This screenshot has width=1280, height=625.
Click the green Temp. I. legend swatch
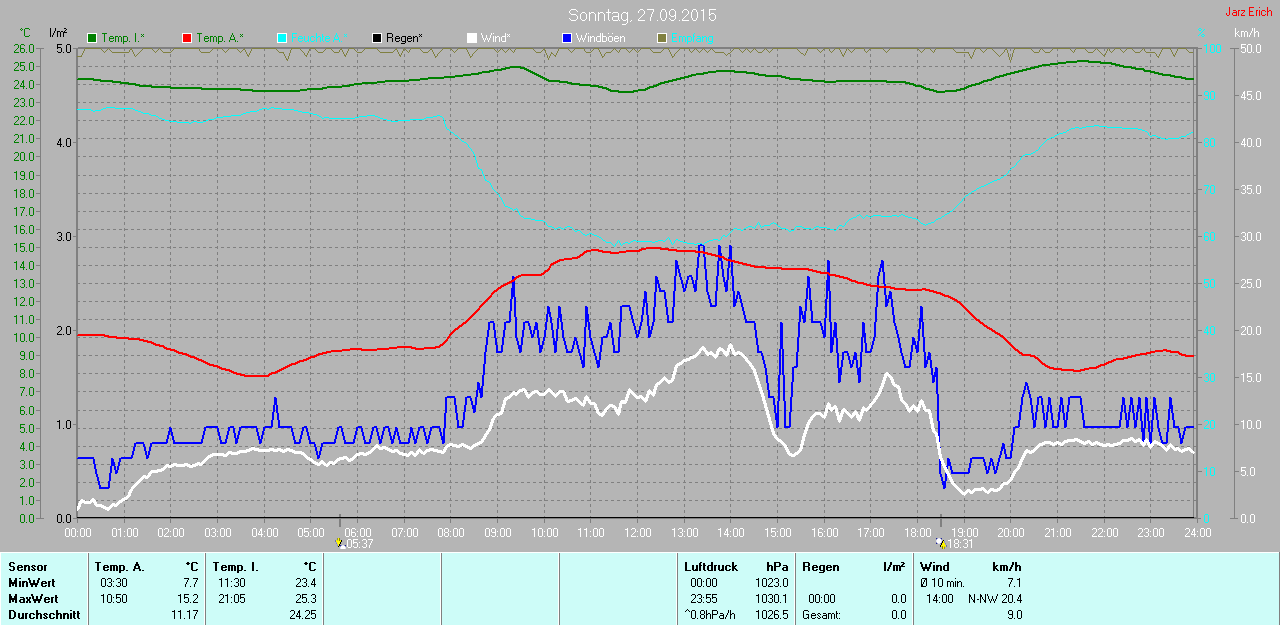93,38
